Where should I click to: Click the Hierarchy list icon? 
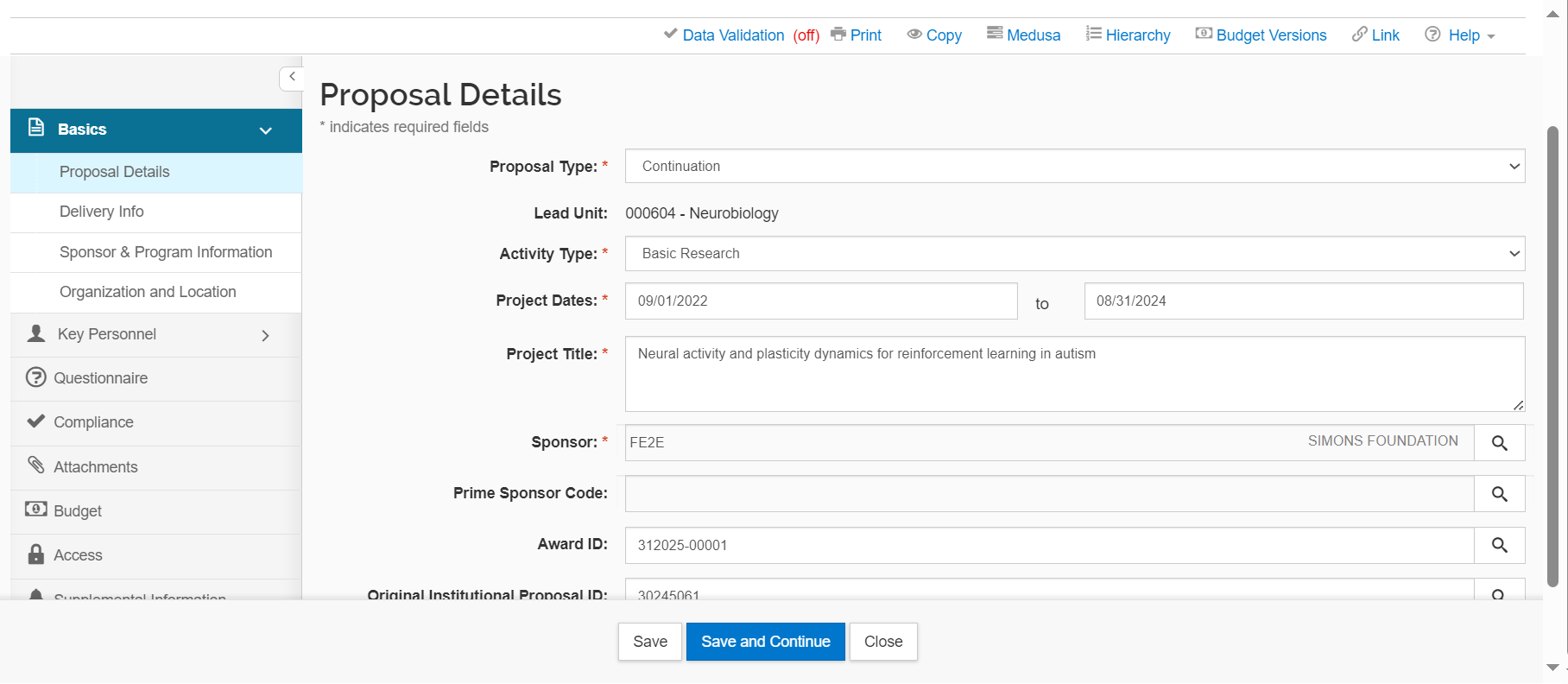click(1094, 33)
